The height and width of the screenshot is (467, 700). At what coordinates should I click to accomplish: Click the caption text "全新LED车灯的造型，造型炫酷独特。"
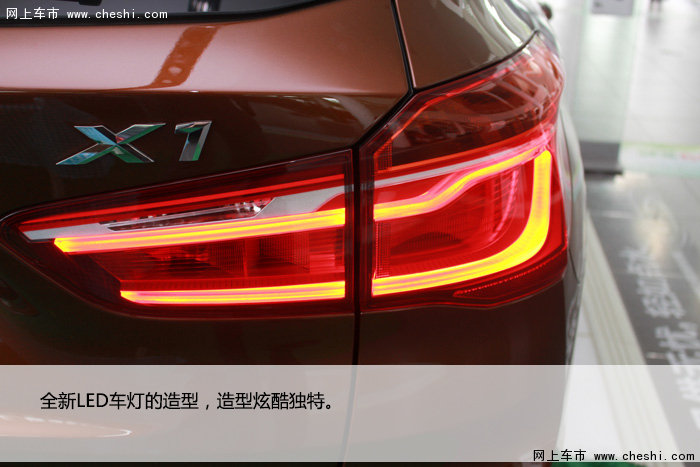click(187, 400)
